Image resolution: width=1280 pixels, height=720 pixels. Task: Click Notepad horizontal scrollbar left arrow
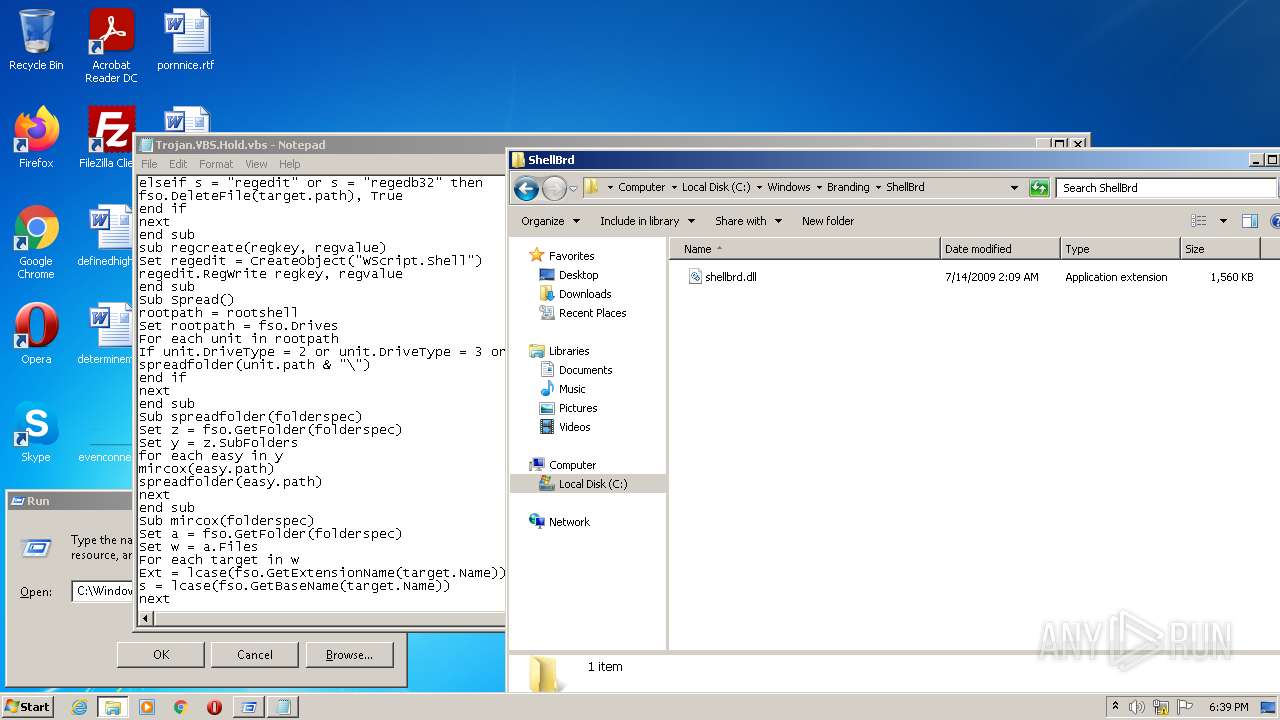145,619
